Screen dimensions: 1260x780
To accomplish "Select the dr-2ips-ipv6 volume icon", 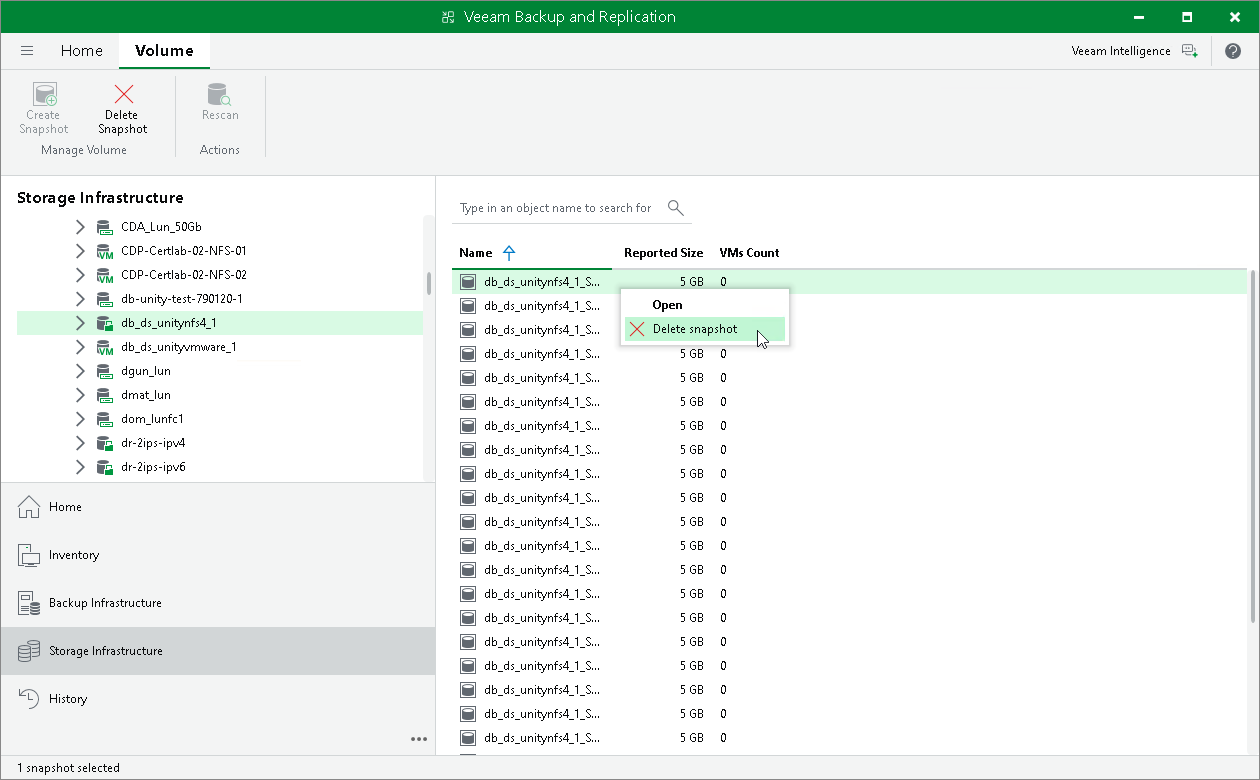I will click(104, 467).
